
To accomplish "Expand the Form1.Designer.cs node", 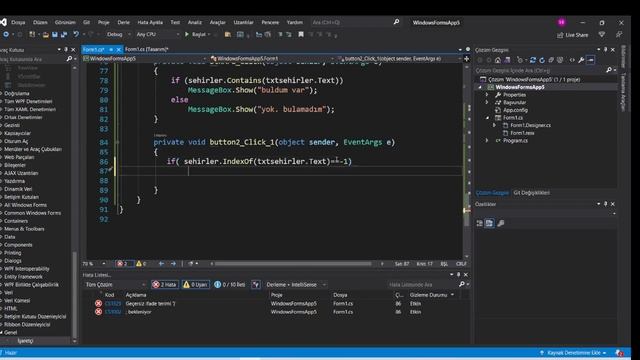I will coord(494,125).
